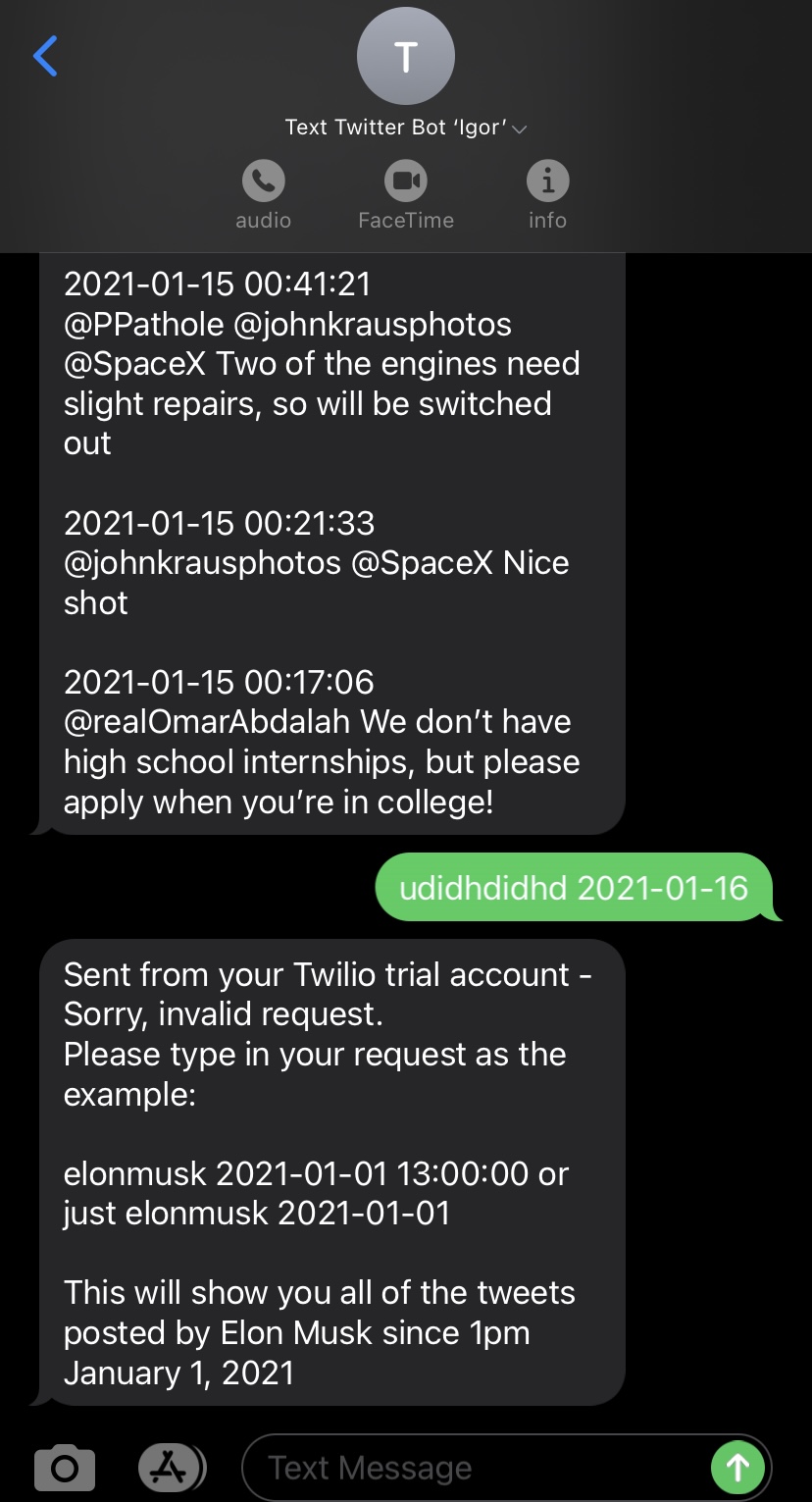Tap the 'Nice shot' tweet text
This screenshot has height=1502, width=812.
[x=316, y=583]
